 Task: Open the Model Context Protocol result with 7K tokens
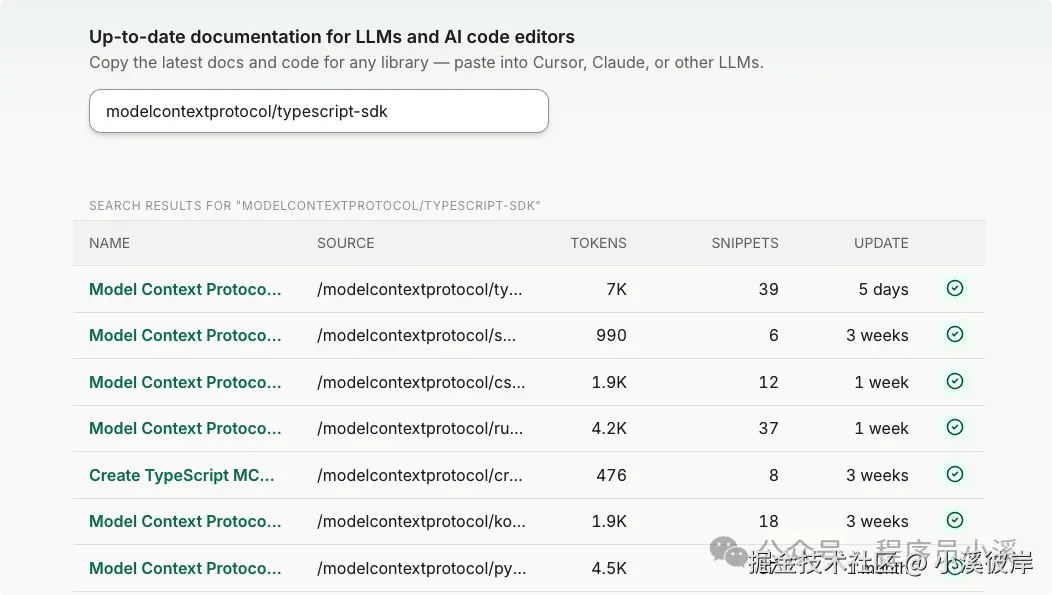tap(185, 289)
